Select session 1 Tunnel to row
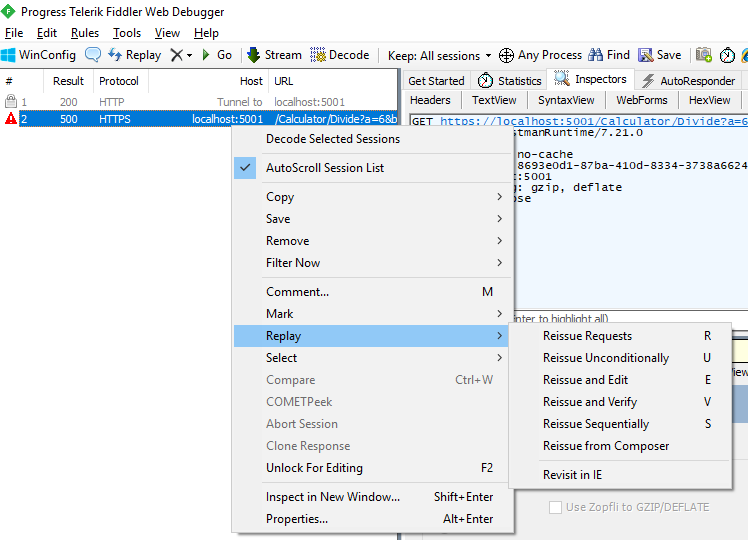748x540 pixels. (x=199, y=102)
